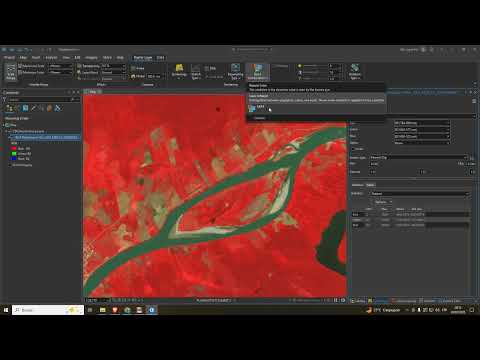The width and height of the screenshot is (480, 360).
Task: Open the Band Combination gallery button
Action: tap(258, 72)
